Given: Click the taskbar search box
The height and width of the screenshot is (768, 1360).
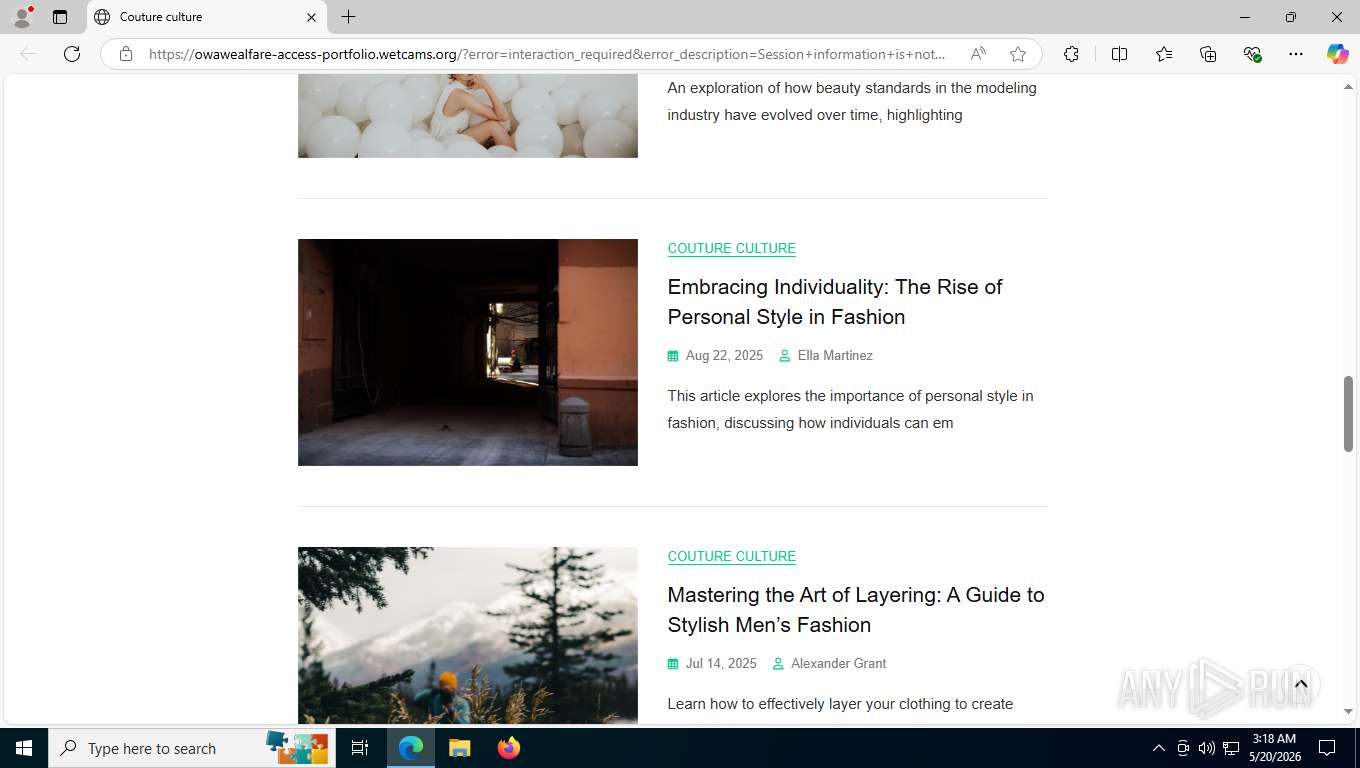Looking at the screenshot, I should [x=192, y=748].
